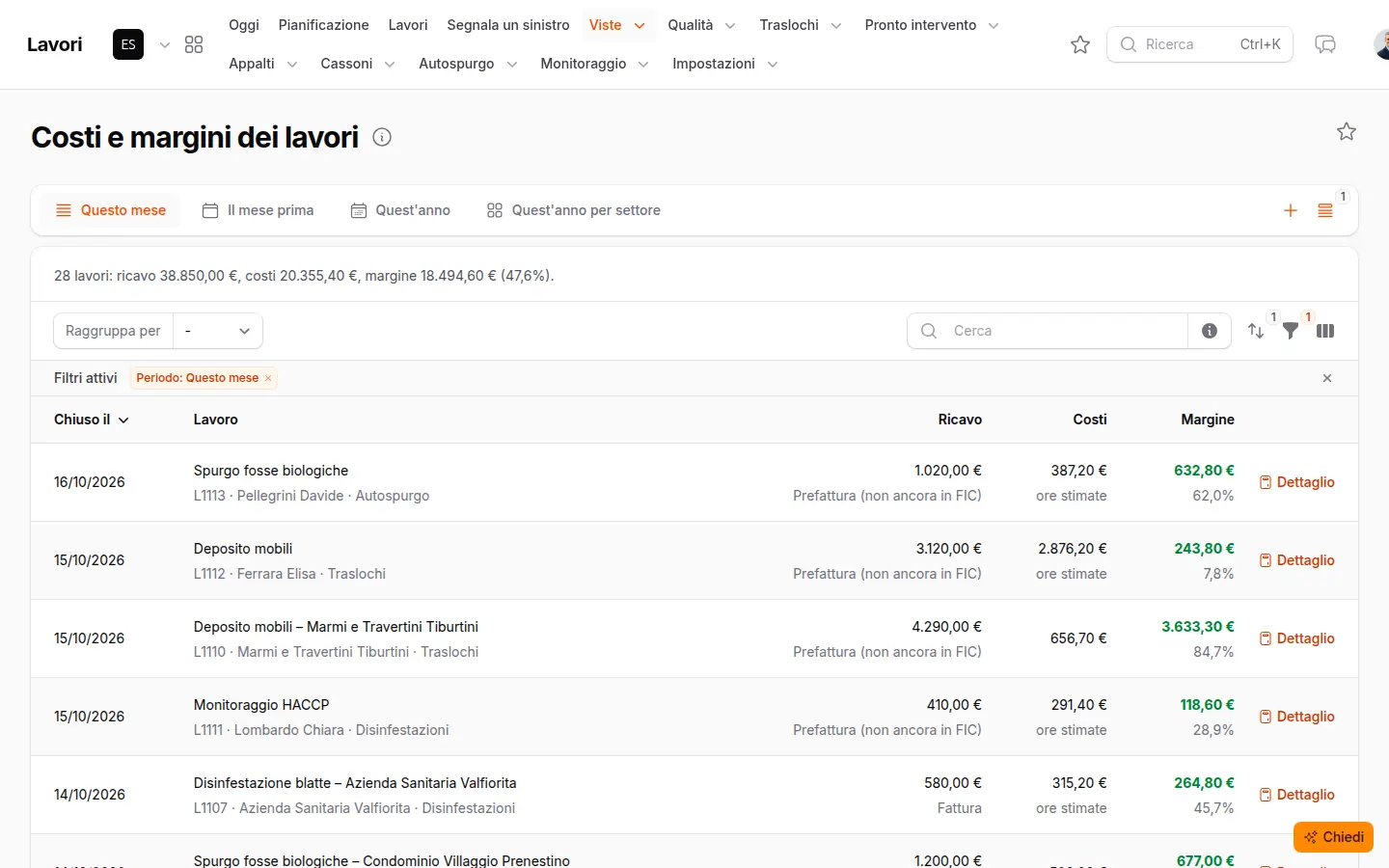This screenshot has height=868, width=1389.
Task: Open the sort order icon
Action: (1256, 331)
